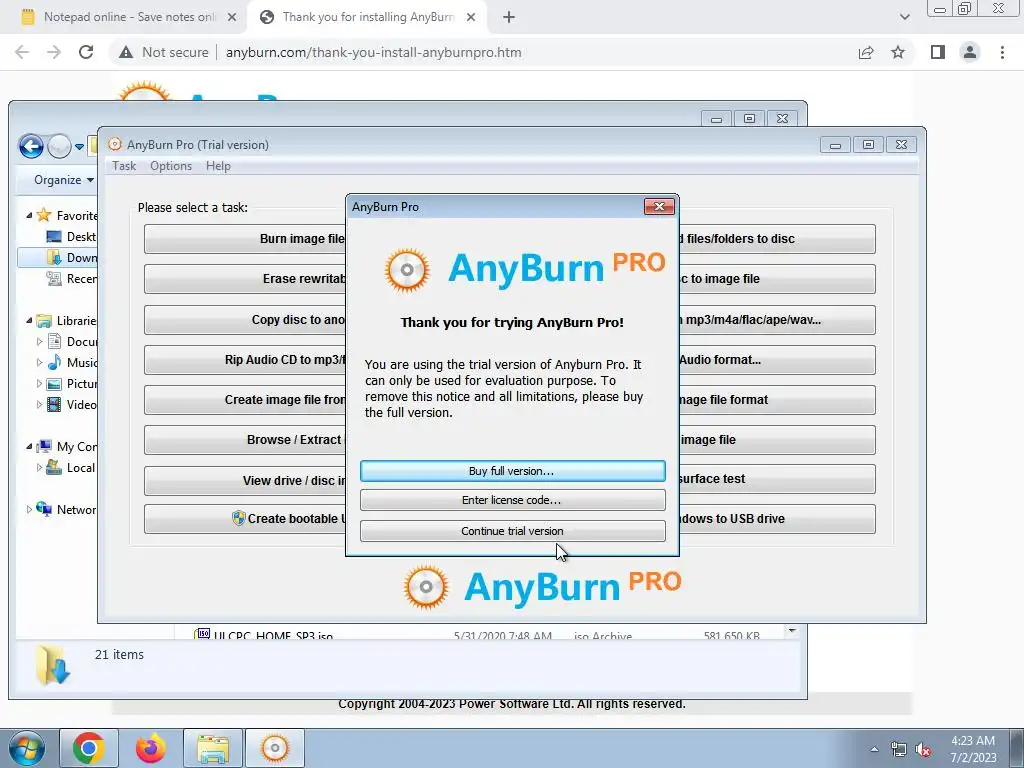Screen dimensions: 1024x768
Task: Open the Task menu in AnyBurn
Action: pyautogui.click(x=124, y=166)
